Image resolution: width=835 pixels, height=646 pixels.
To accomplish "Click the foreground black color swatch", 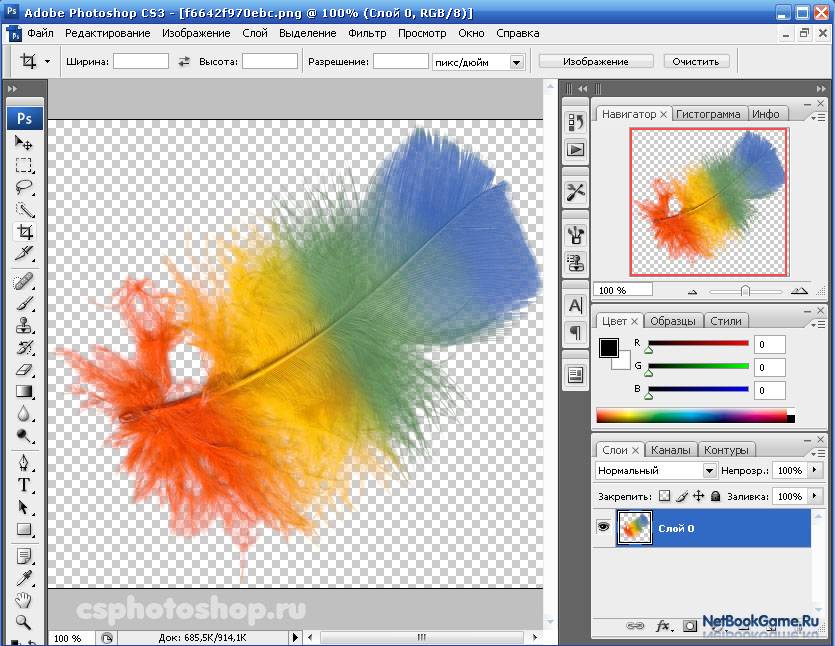I will tap(608, 348).
